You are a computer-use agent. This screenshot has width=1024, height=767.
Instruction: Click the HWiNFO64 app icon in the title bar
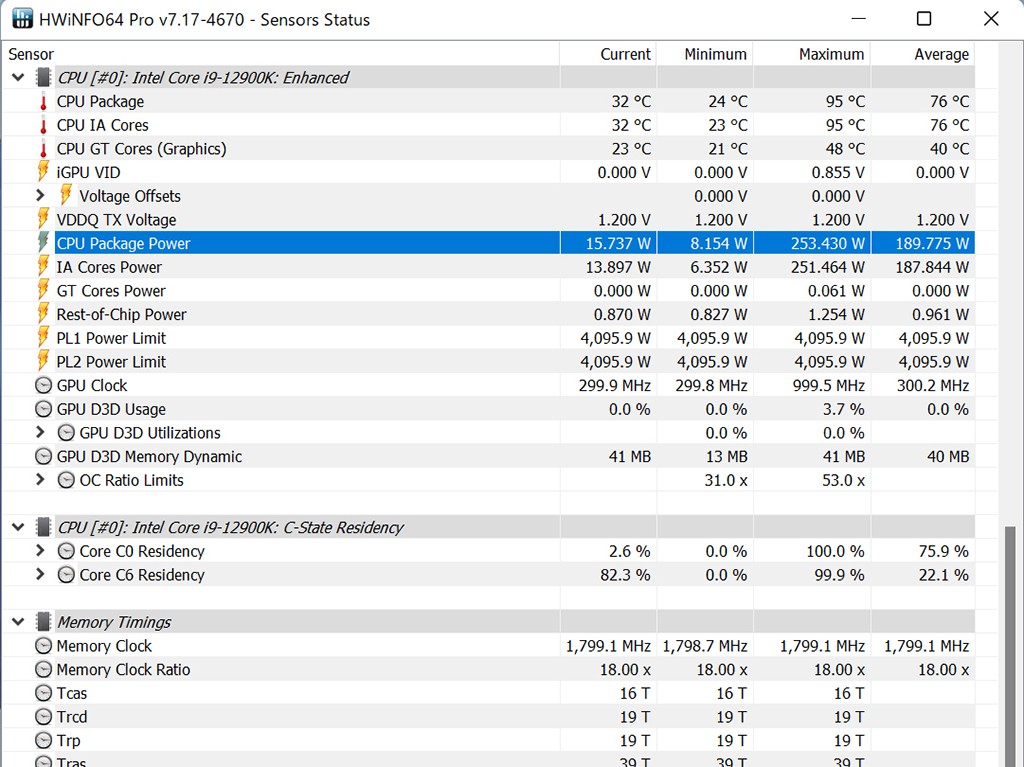21,19
